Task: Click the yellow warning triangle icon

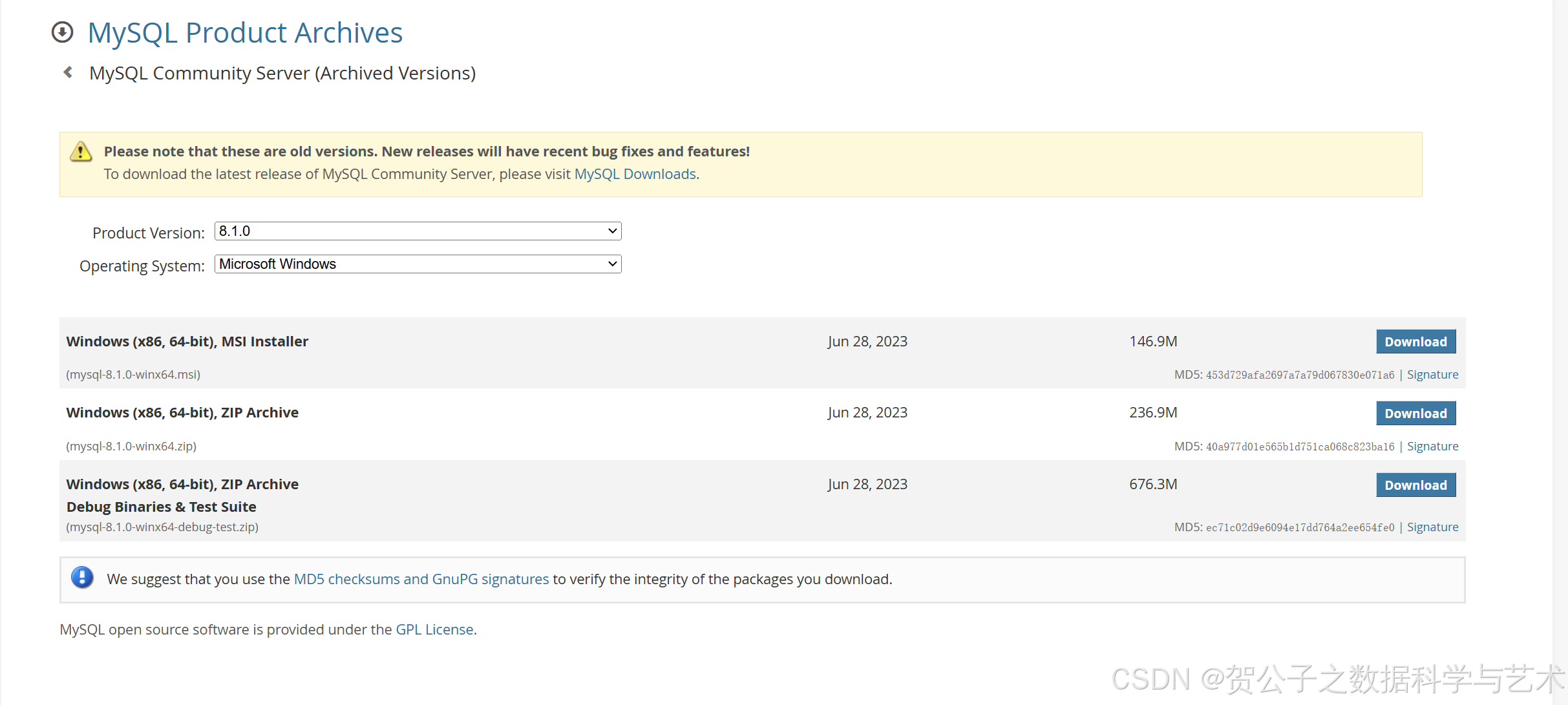Action: [81, 152]
